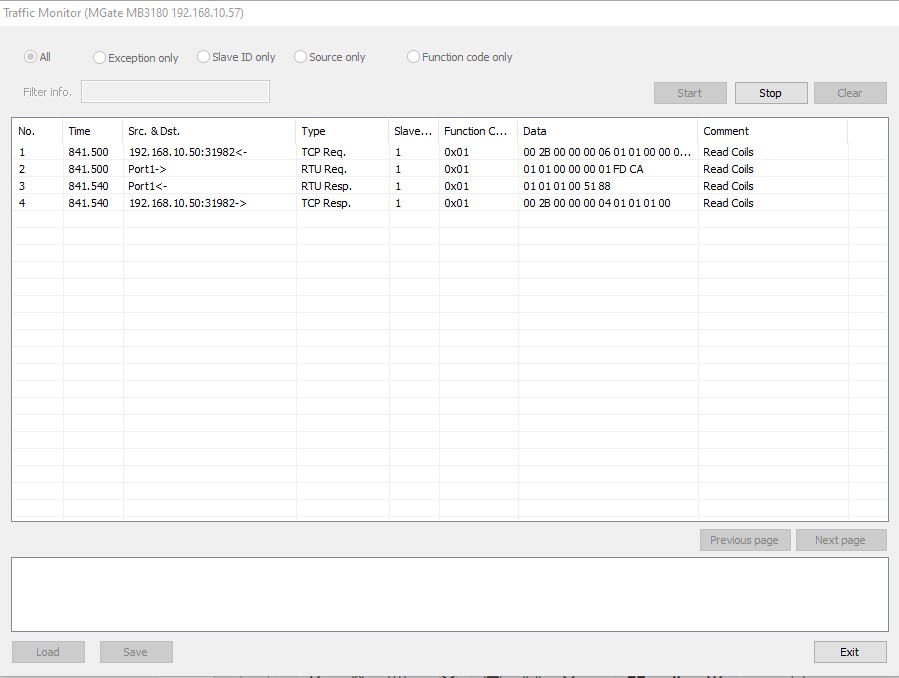Go to Next page
Image resolution: width=899 pixels, height=678 pixels.
click(841, 540)
